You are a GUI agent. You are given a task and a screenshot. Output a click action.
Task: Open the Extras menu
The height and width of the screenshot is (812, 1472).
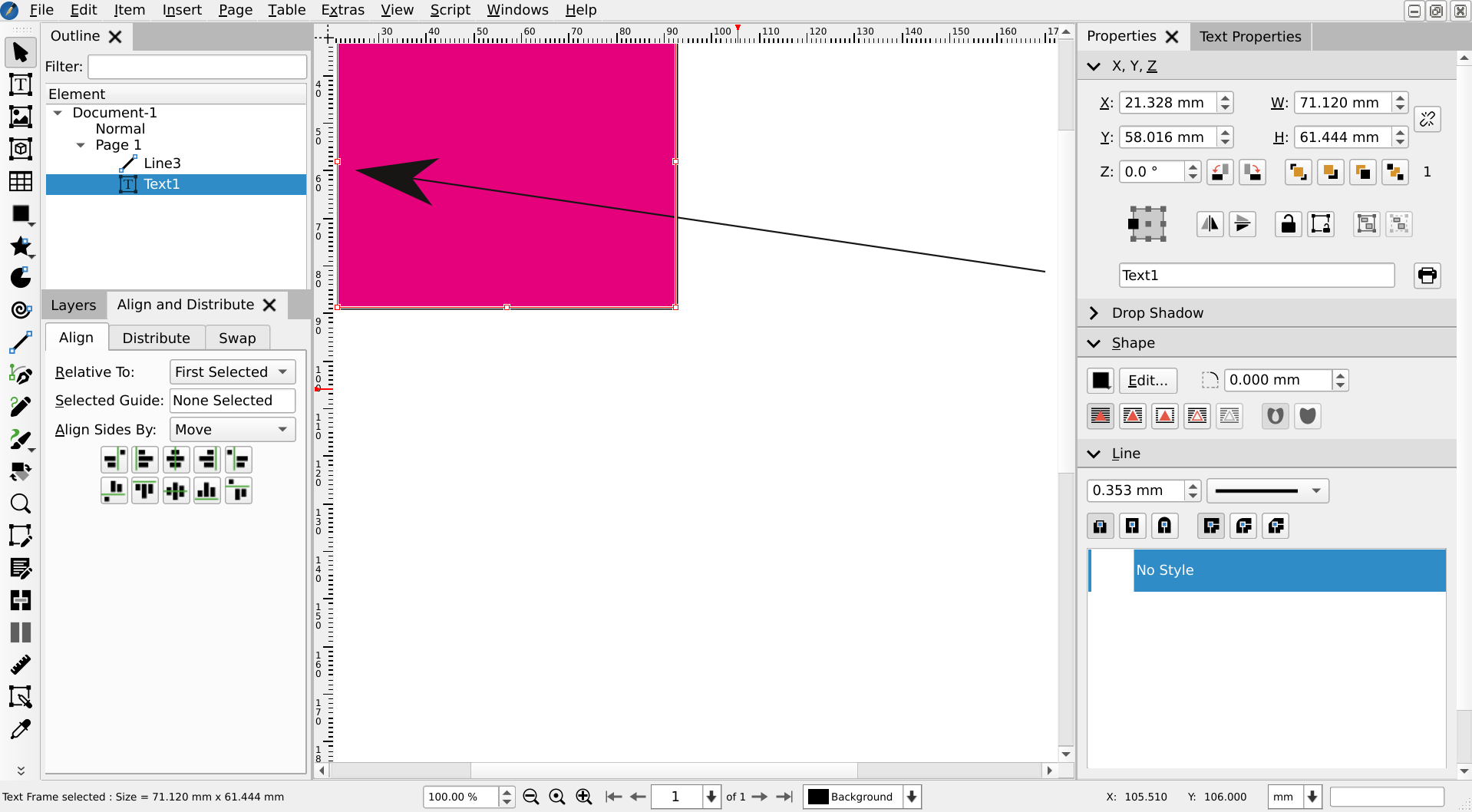(342, 10)
